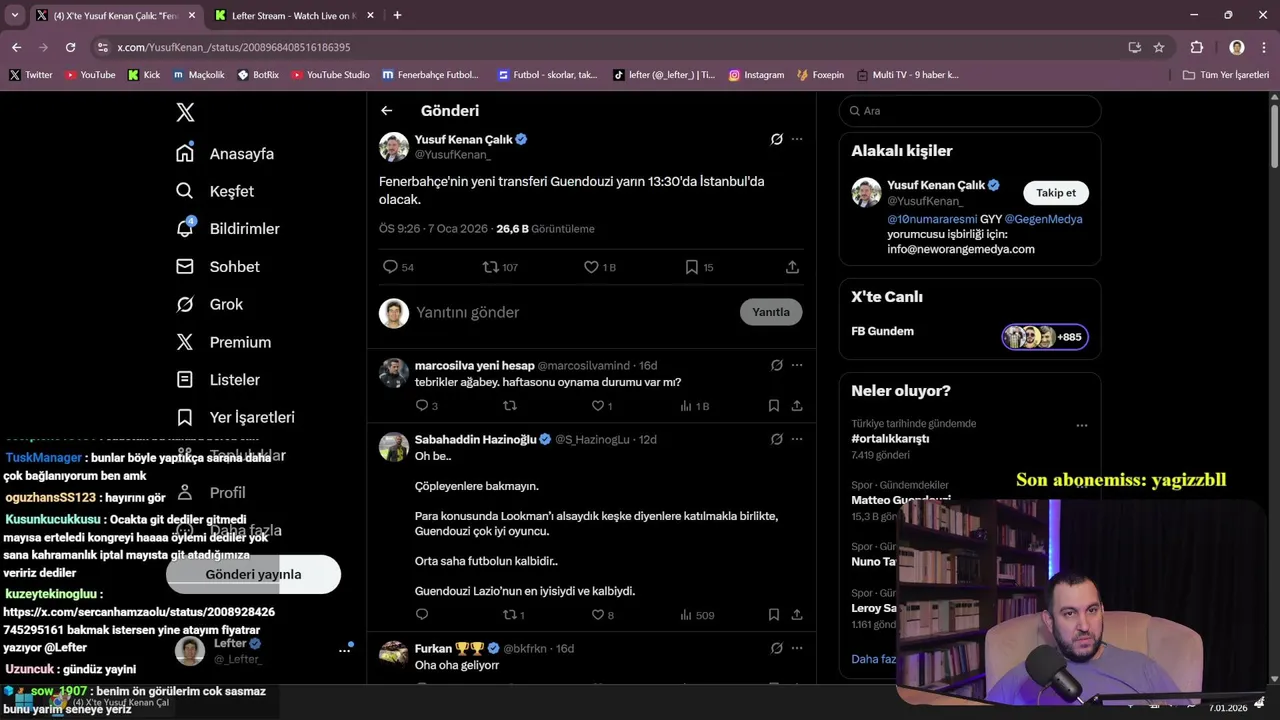Screen dimensions: 1280x720
Task: Repost marcosilva yeni hesap's reply
Action: 510,406
